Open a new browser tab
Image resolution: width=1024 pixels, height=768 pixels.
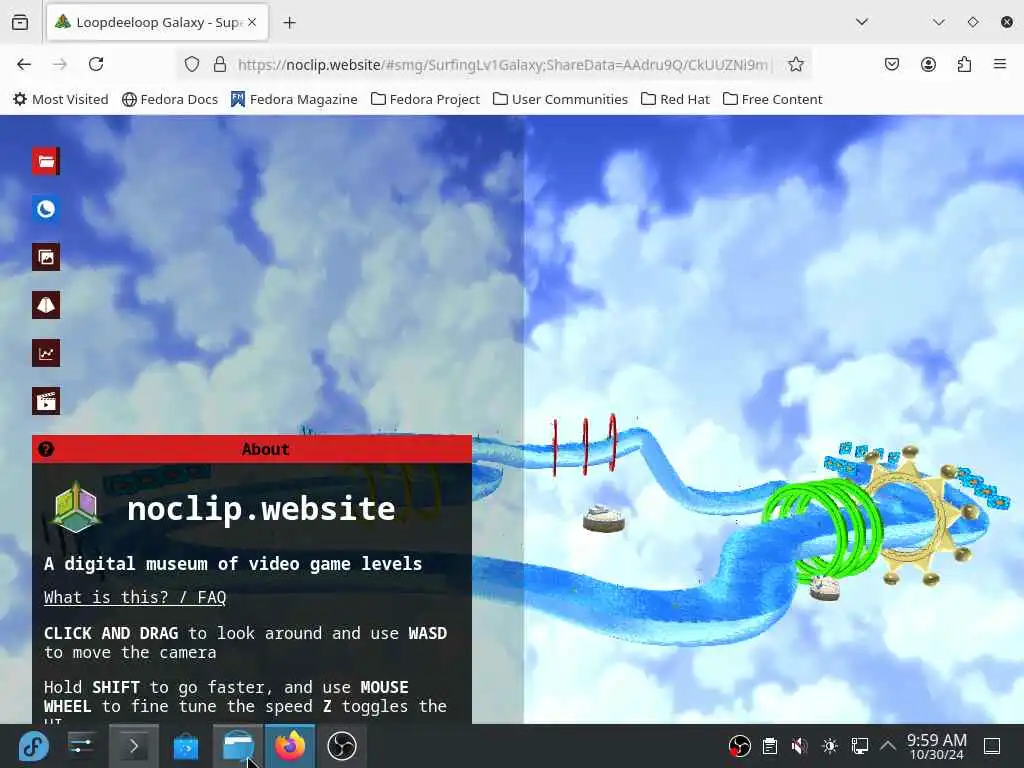coord(289,23)
